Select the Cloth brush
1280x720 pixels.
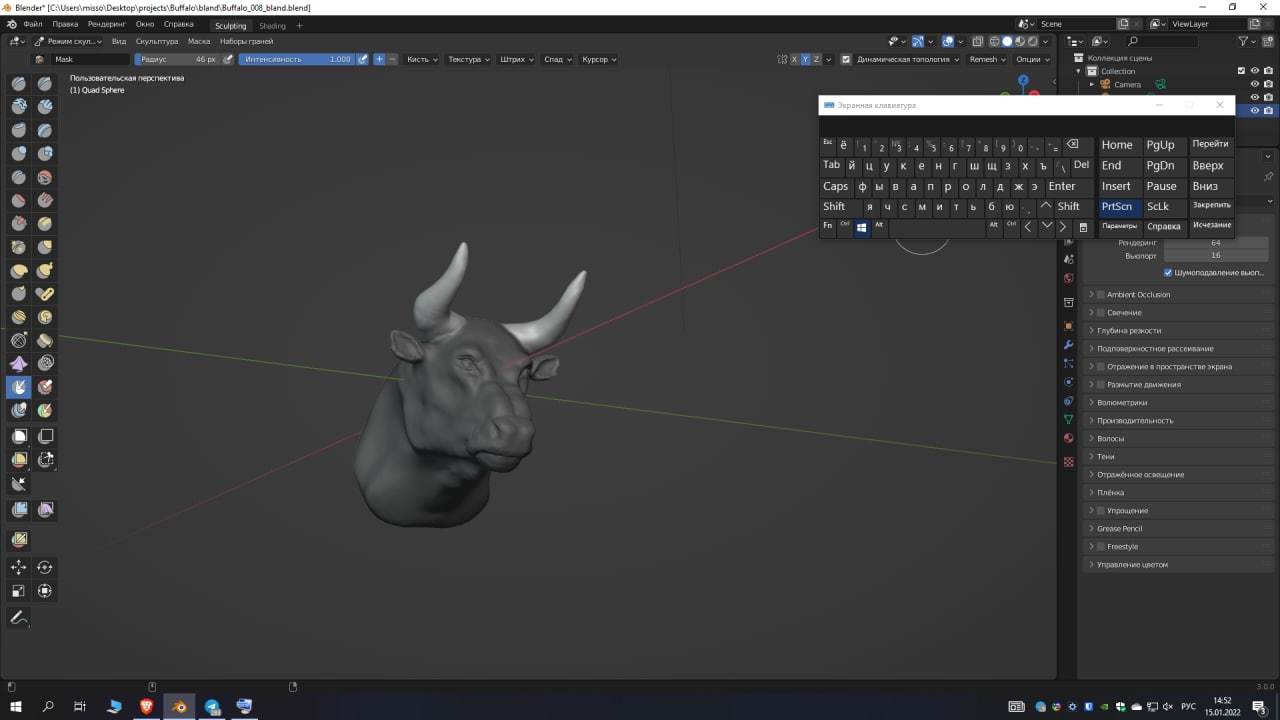click(19, 364)
